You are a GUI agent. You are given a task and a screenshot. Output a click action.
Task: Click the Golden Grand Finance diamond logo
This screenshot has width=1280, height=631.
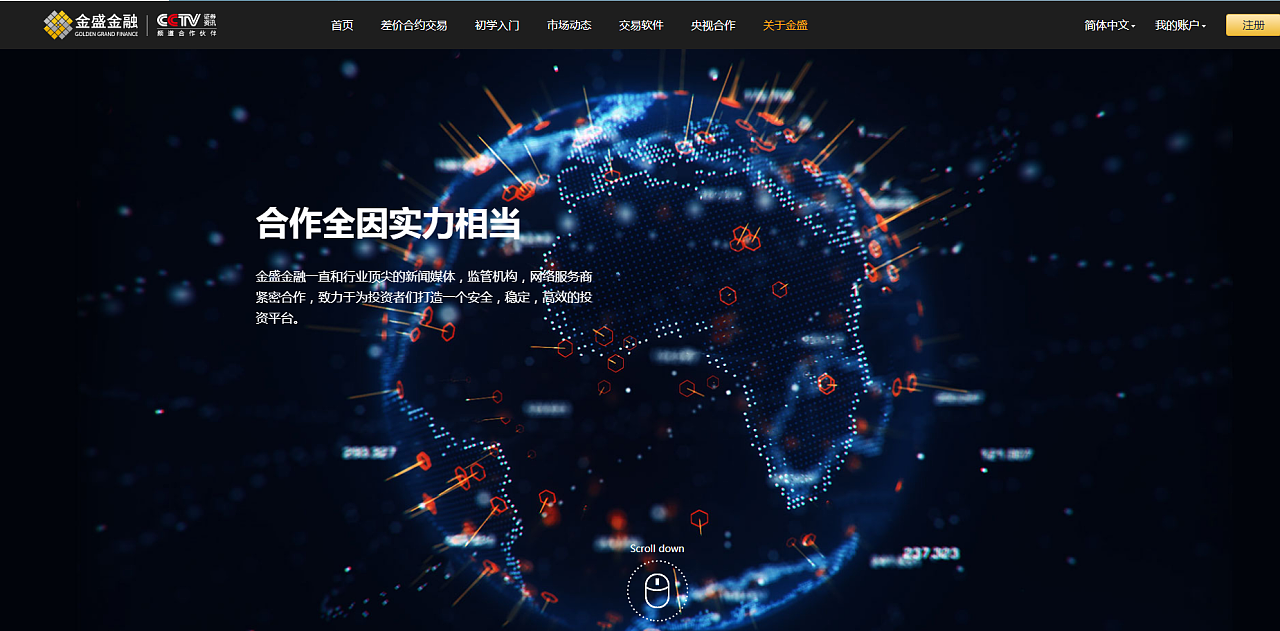(58, 25)
